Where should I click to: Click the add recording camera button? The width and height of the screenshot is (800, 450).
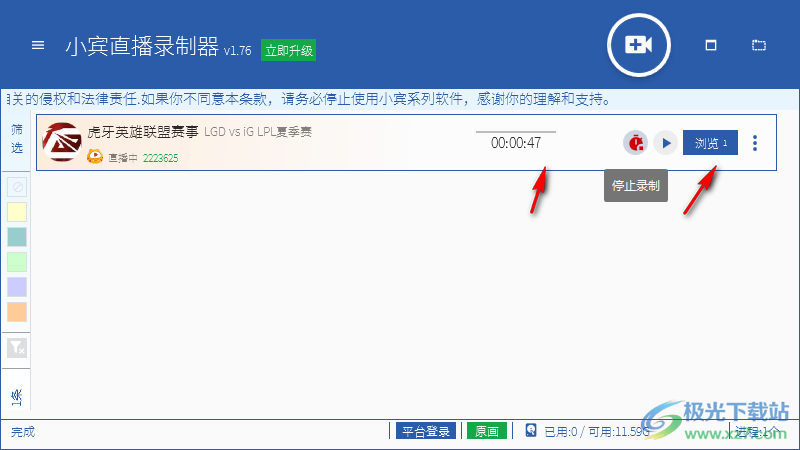tap(639, 45)
